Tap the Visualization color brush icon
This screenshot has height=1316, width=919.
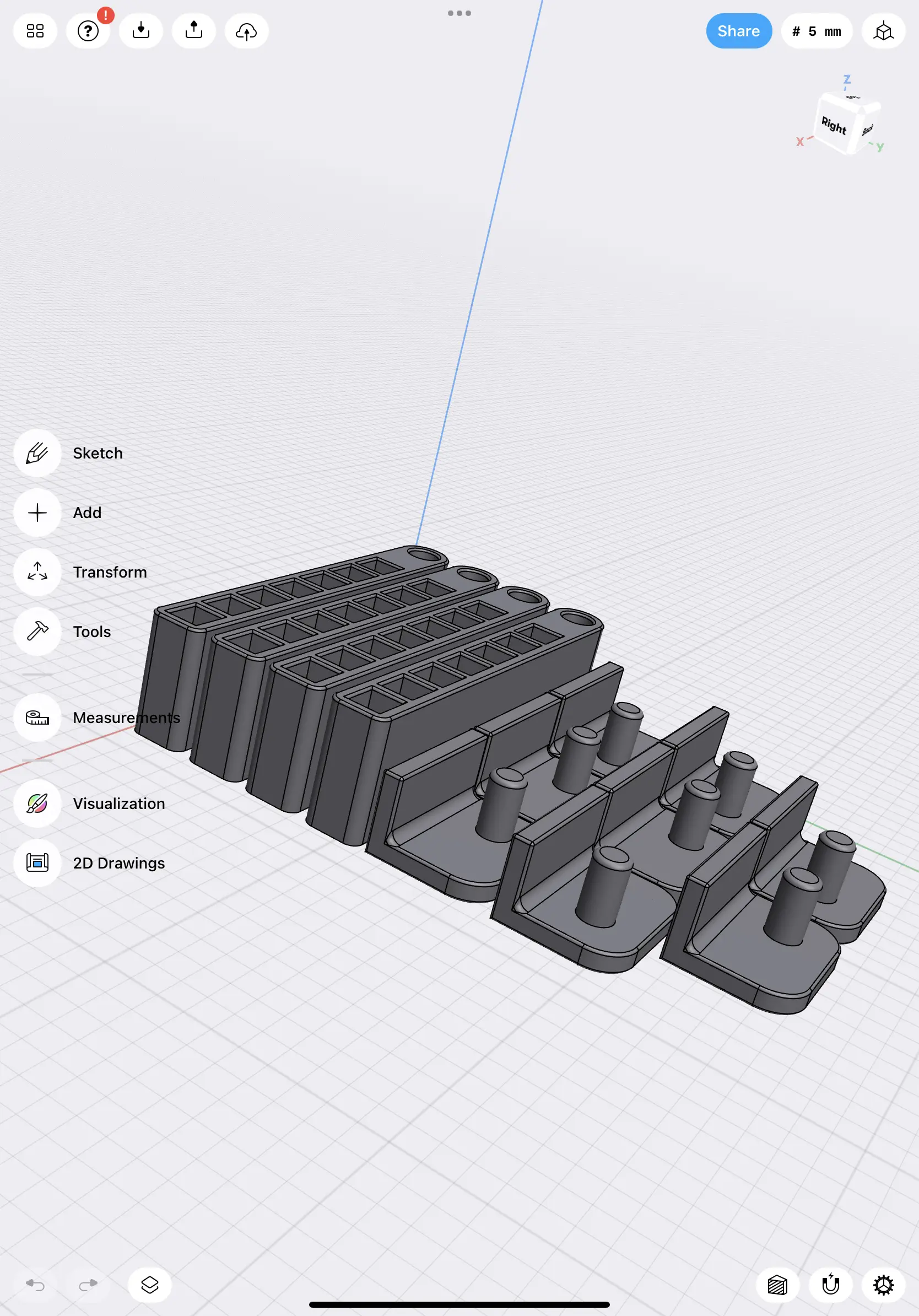coord(37,803)
